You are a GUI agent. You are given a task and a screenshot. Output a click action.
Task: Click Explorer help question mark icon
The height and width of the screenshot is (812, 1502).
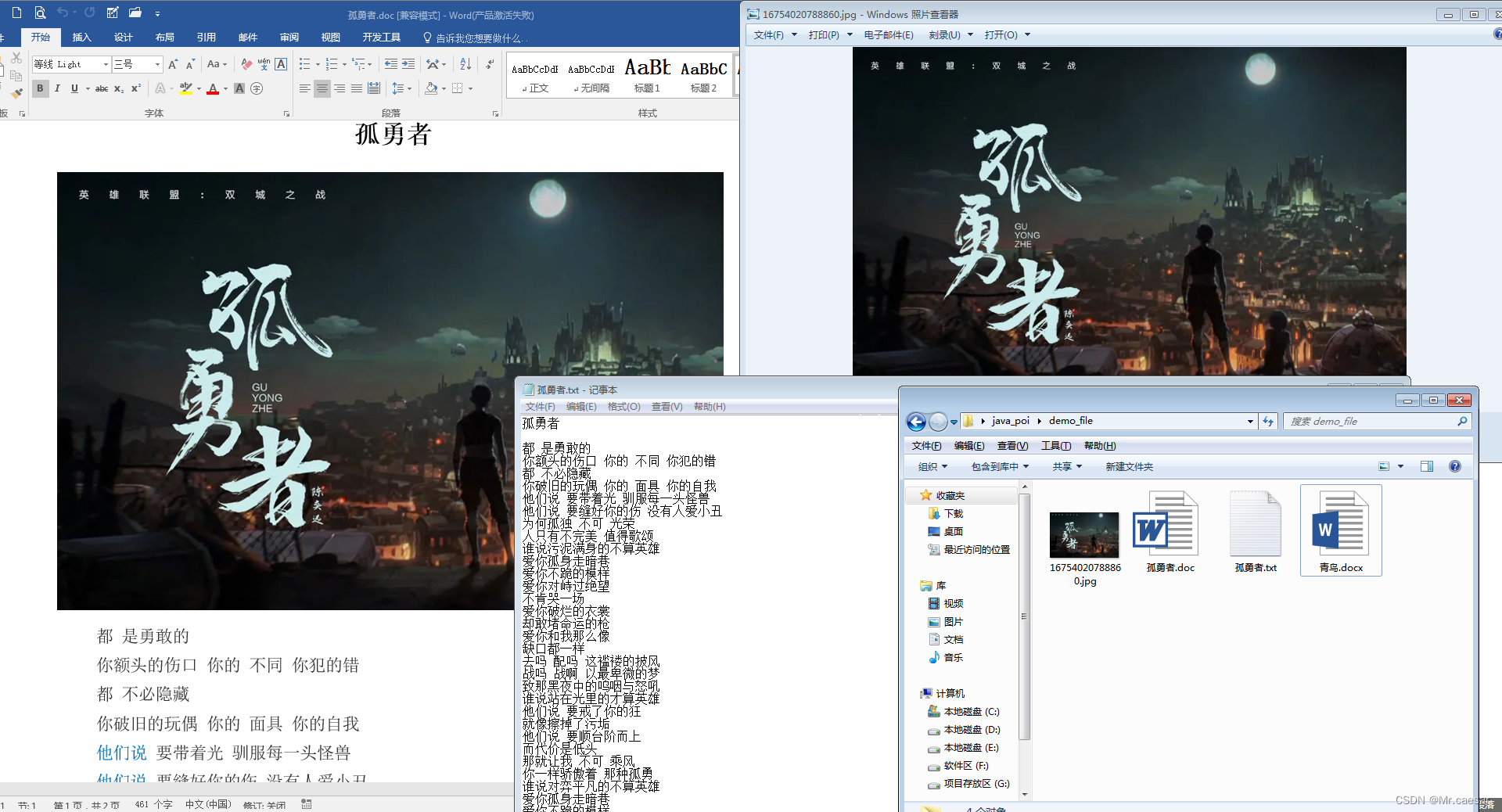click(1455, 466)
